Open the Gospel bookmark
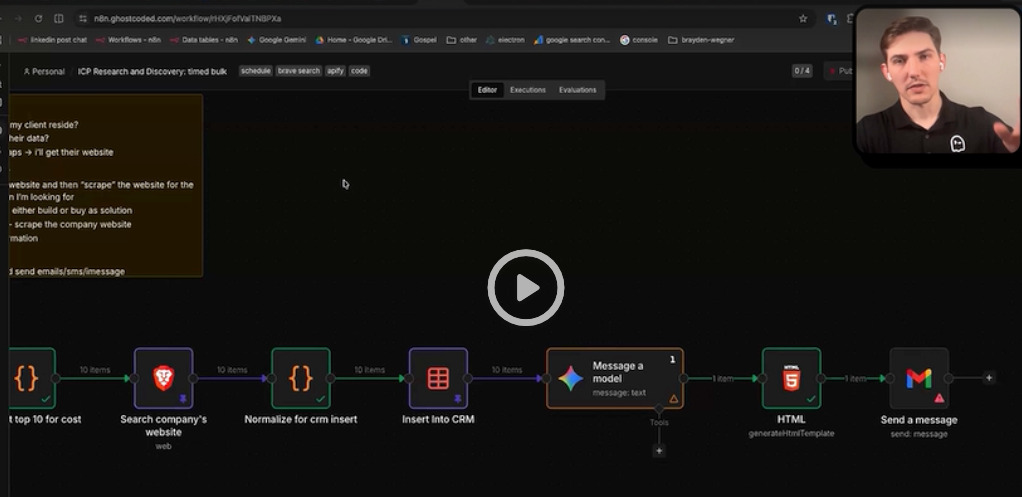 (419, 40)
